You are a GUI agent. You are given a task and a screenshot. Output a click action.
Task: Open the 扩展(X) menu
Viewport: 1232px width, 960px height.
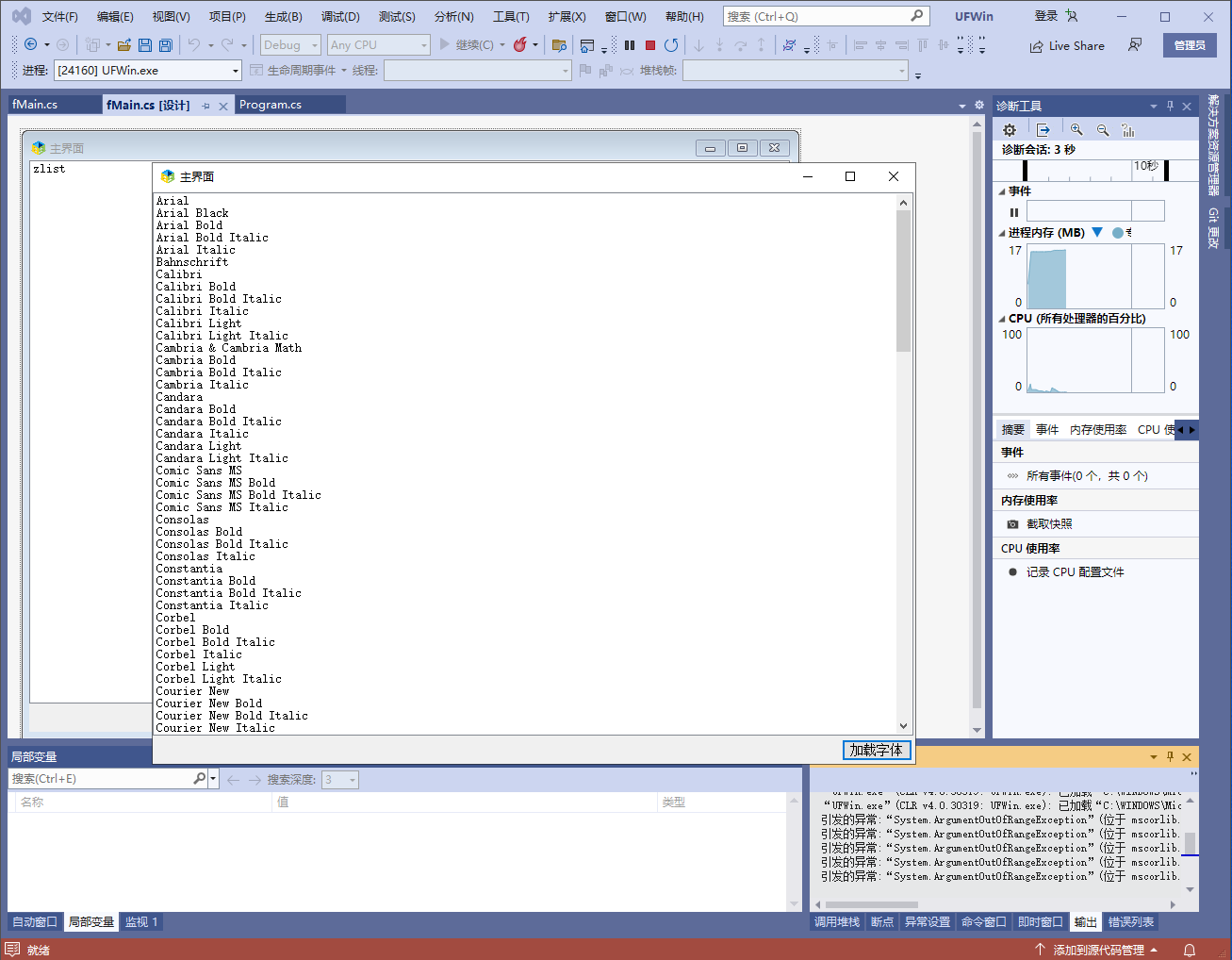[x=567, y=17]
